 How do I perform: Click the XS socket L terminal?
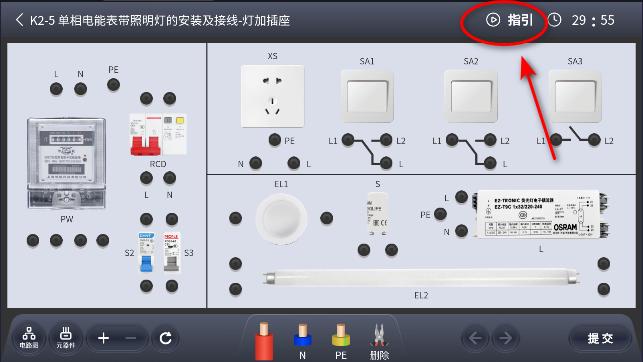[x=294, y=163]
